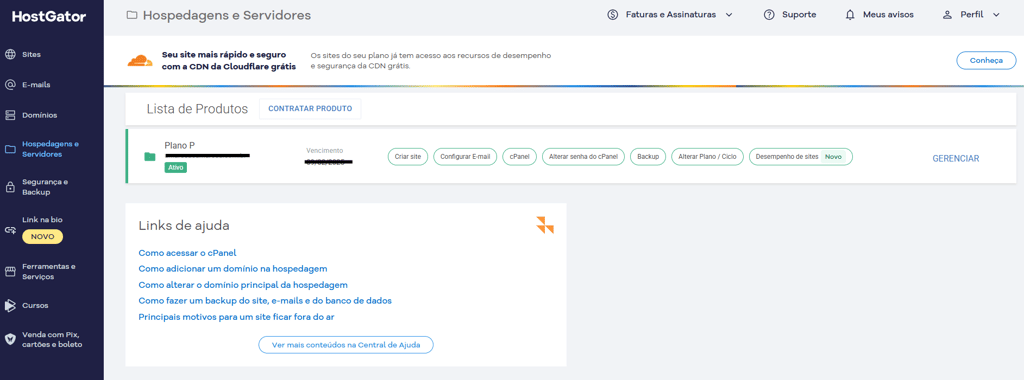Click the globe icon beside Sites
1024x380 pixels.
[x=10, y=54]
